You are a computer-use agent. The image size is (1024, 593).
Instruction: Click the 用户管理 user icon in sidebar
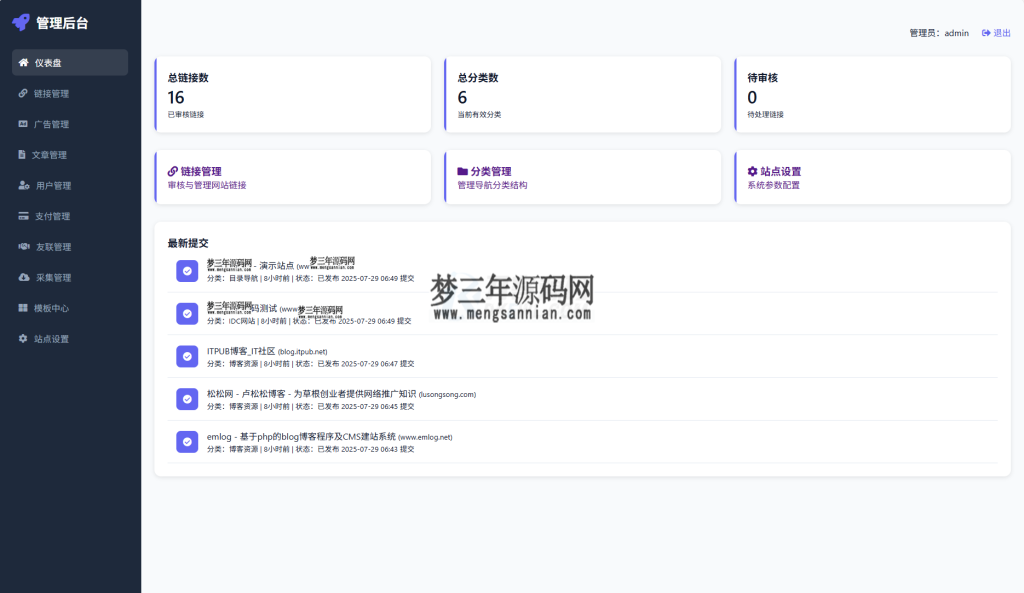tap(21, 185)
